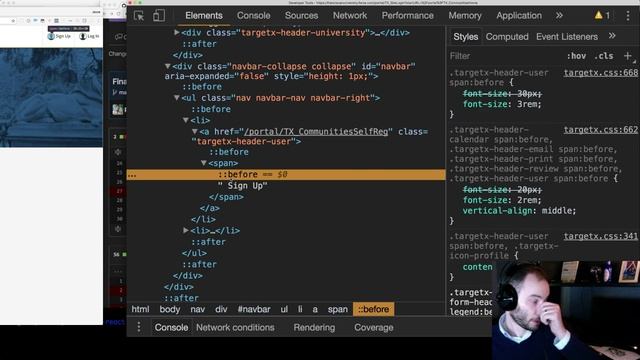Toggle the device toolbar icon
Viewport: 640px width, 360px height.
[x=159, y=16]
